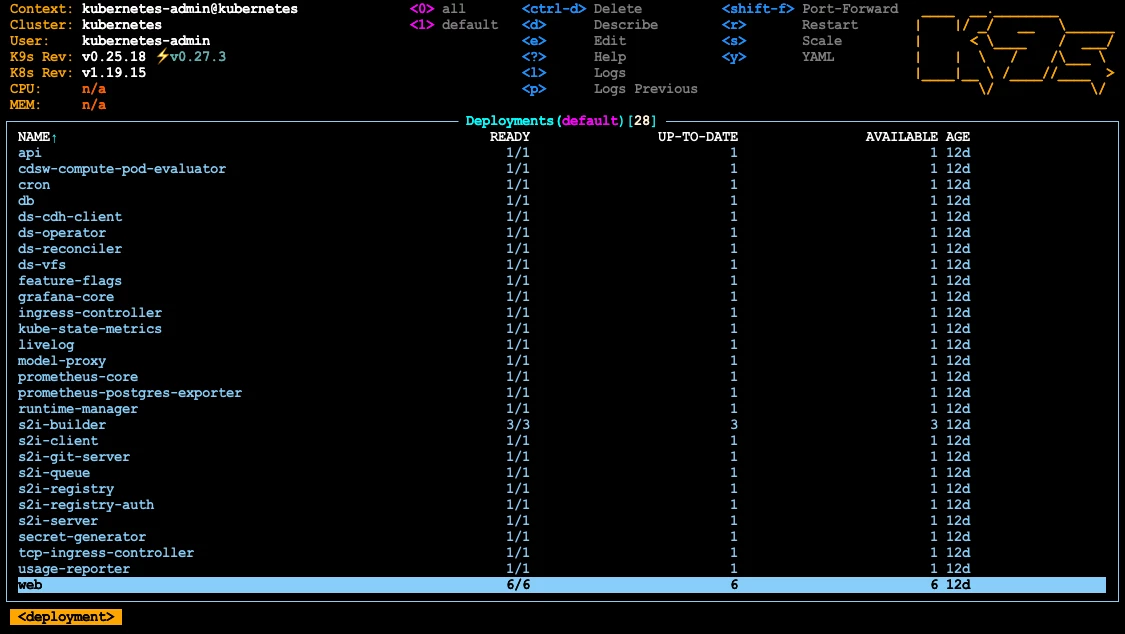Click the Port-Forward shortcut hint
The height and width of the screenshot is (634, 1125).
coord(850,9)
